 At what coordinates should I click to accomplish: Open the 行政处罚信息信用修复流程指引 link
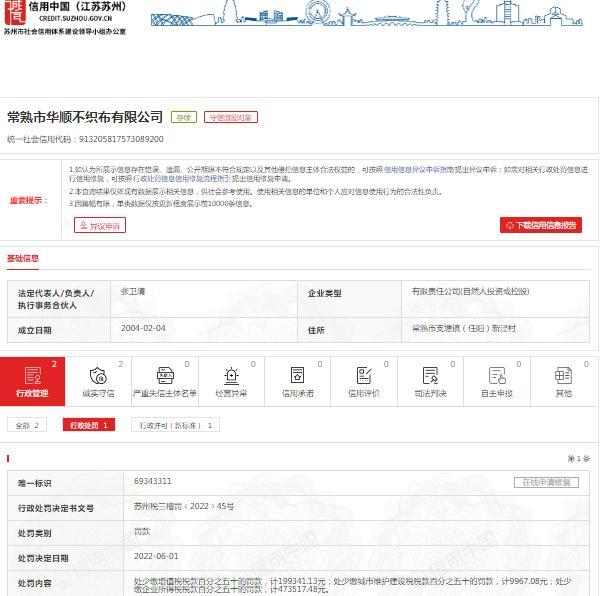pyautogui.click(x=182, y=179)
